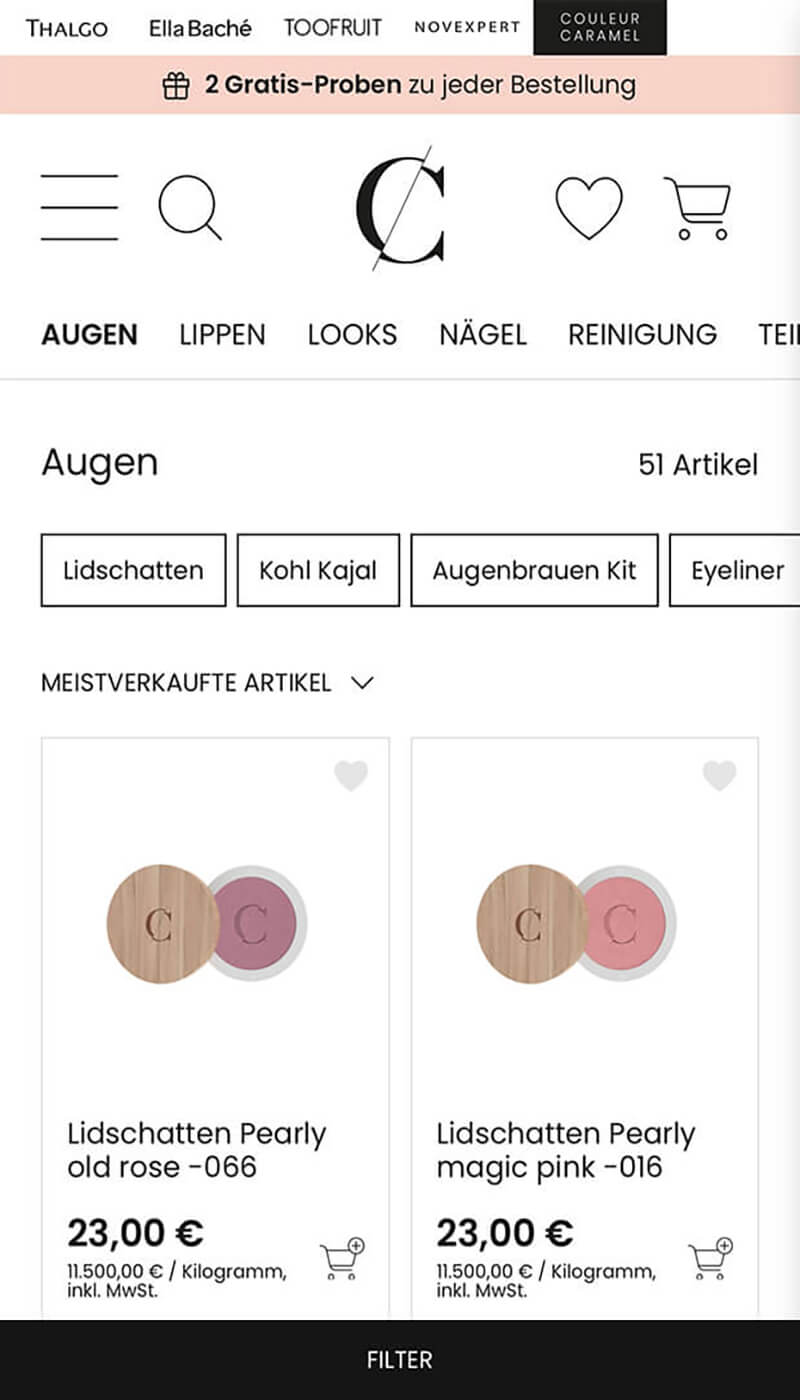This screenshot has height=1400, width=800.
Task: Add old rose -066 eyeshadow to cart
Action: coord(342,1260)
